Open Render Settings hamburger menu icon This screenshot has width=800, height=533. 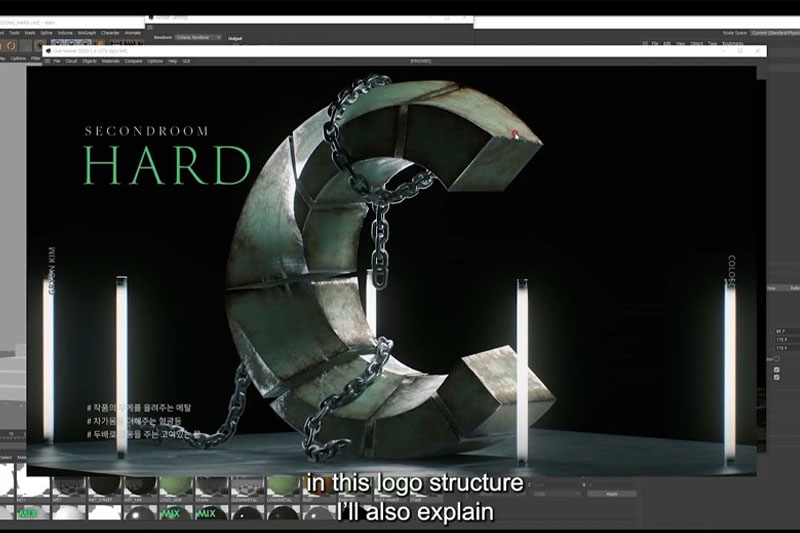[151, 28]
